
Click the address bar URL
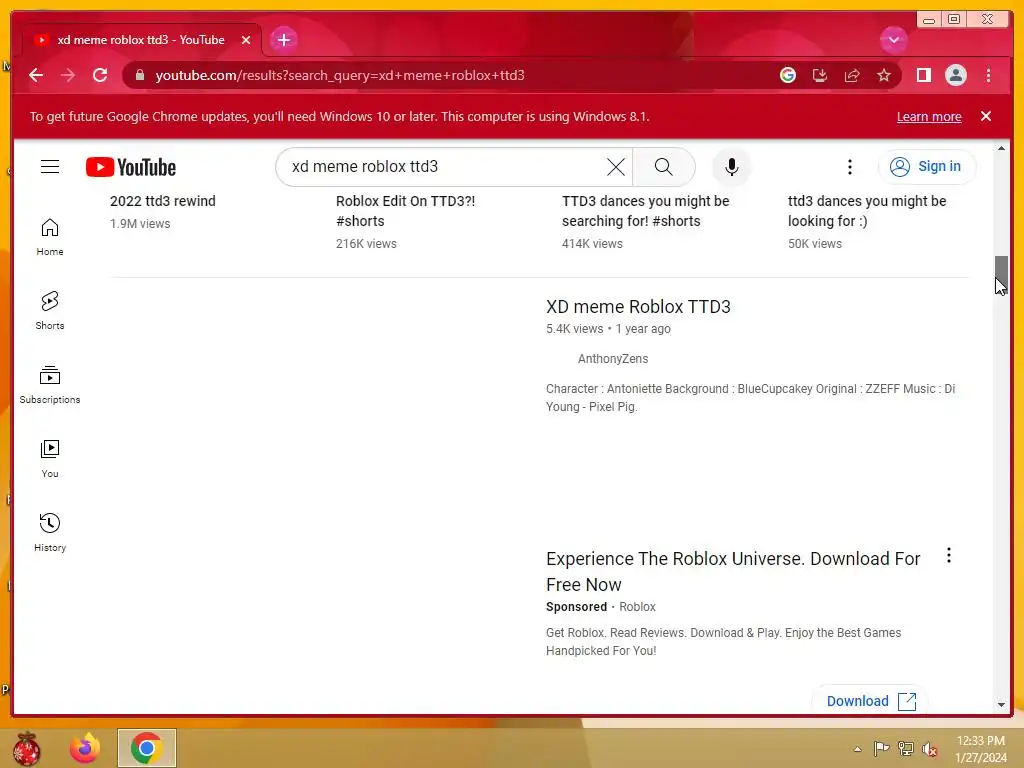point(340,75)
